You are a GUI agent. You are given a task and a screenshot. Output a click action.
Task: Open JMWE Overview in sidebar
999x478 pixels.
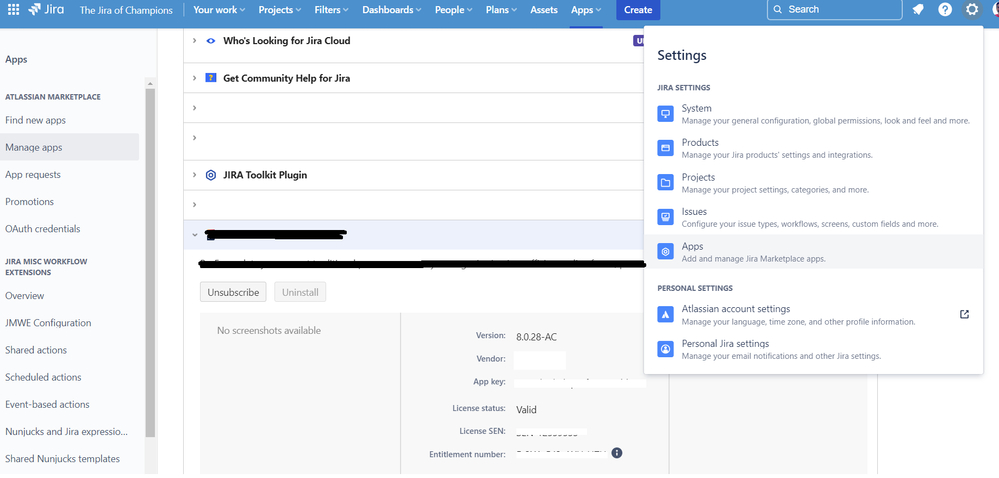pos(25,296)
